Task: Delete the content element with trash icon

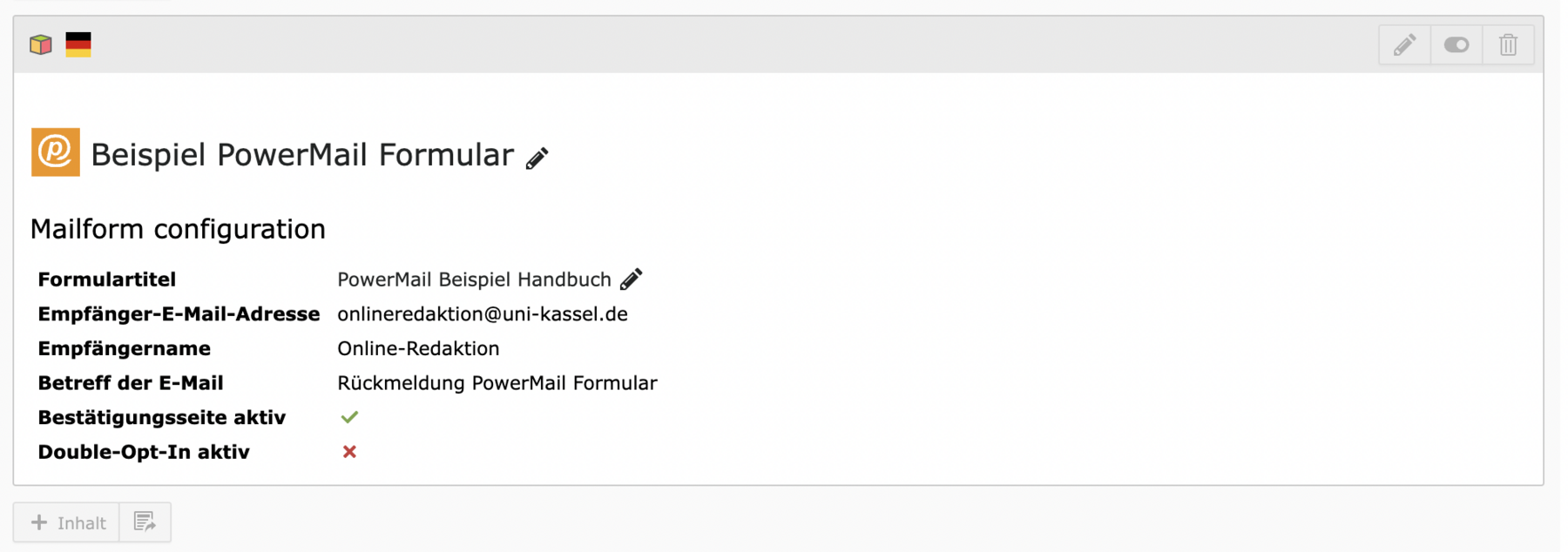Action: (x=1508, y=44)
